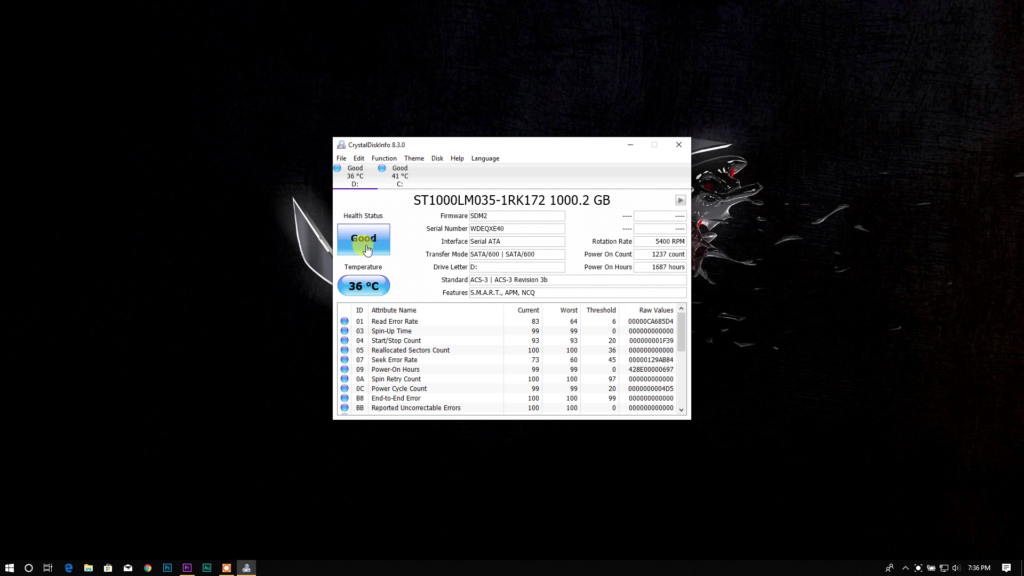This screenshot has height=576, width=1024.
Task: Click the Seek Error Rate status circle
Action: [x=344, y=360]
